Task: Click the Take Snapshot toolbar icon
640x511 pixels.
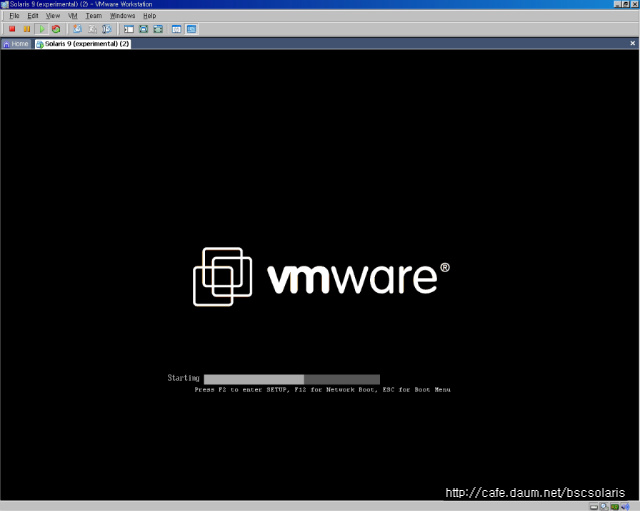Action: tap(77, 29)
